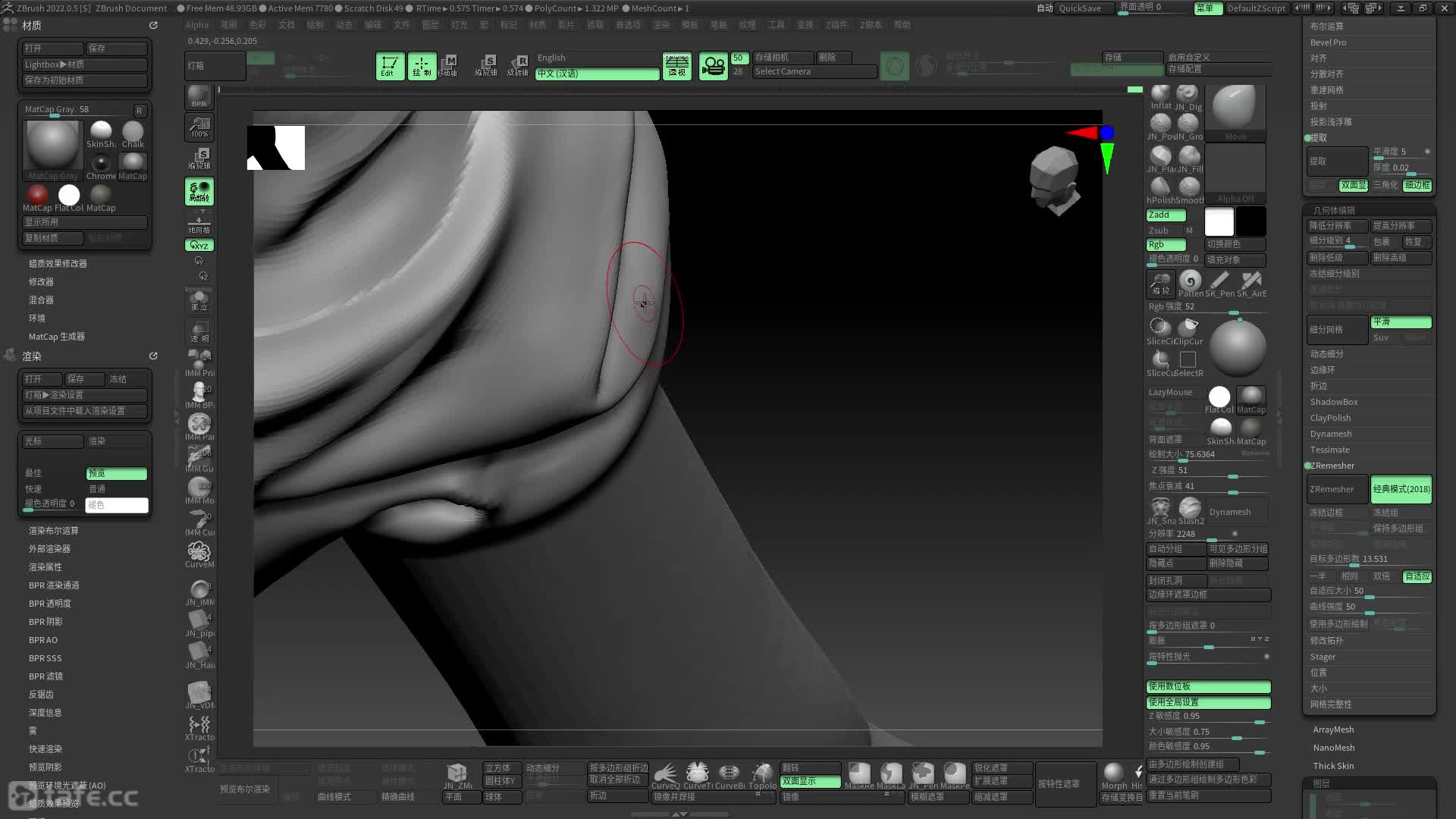Expand the ArrayMesh section
The image size is (1456, 819).
coord(1333,730)
